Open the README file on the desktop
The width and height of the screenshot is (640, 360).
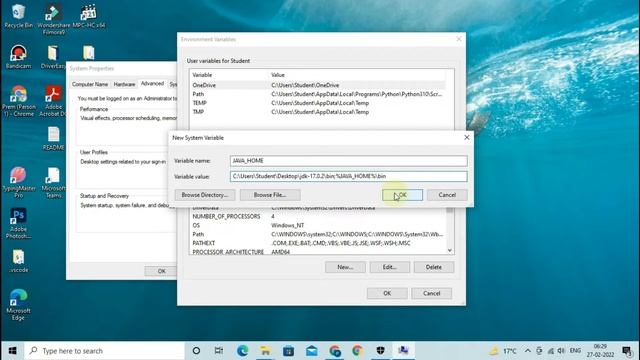click(x=53, y=138)
